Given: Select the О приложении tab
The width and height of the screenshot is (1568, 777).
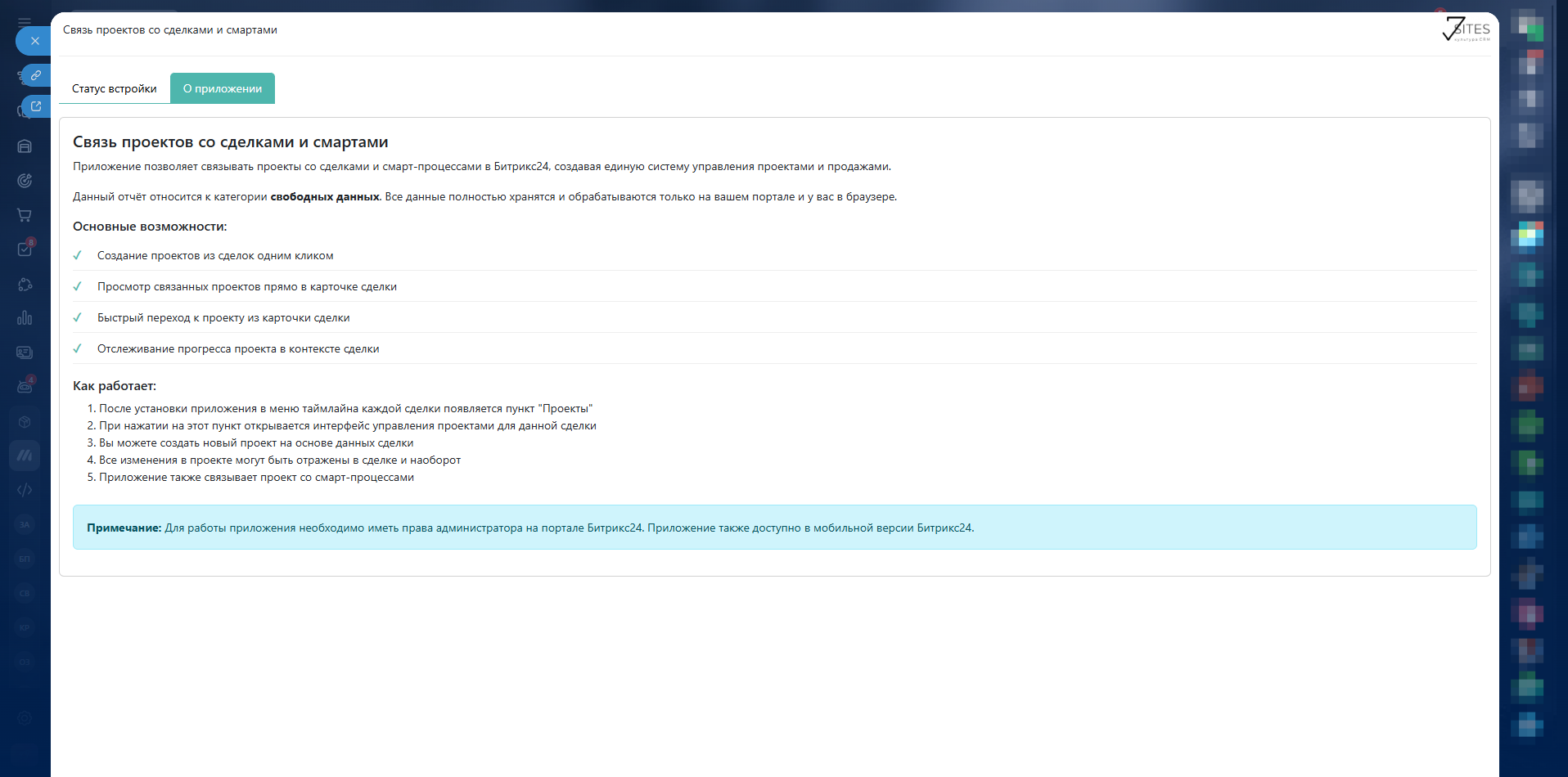Looking at the screenshot, I should (x=223, y=88).
